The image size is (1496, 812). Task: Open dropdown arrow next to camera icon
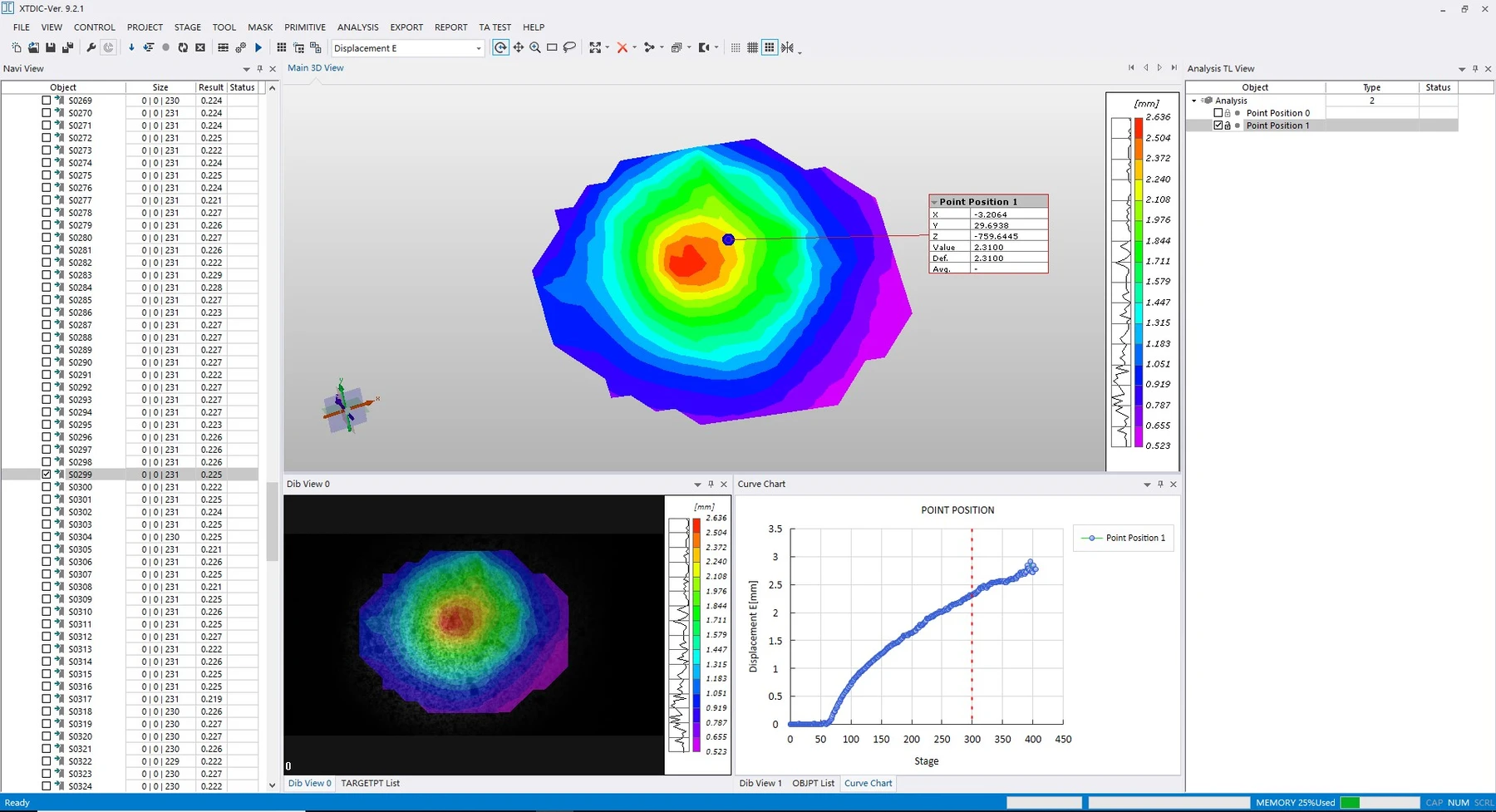click(x=716, y=48)
